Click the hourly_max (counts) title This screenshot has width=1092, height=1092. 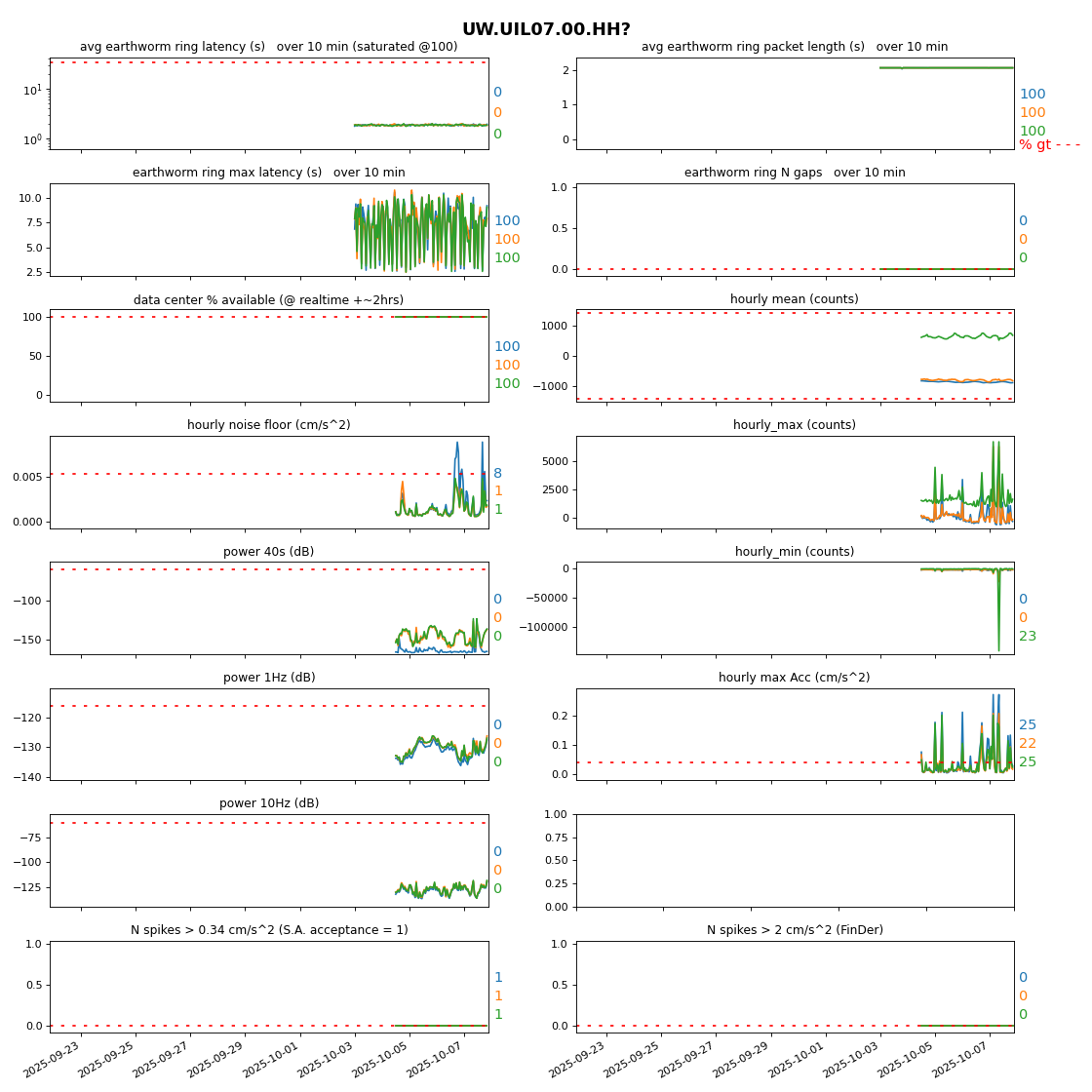tap(795, 425)
